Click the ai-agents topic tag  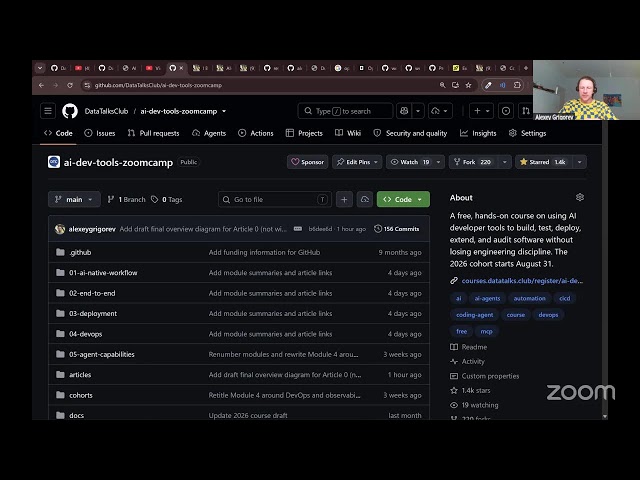pos(487,298)
